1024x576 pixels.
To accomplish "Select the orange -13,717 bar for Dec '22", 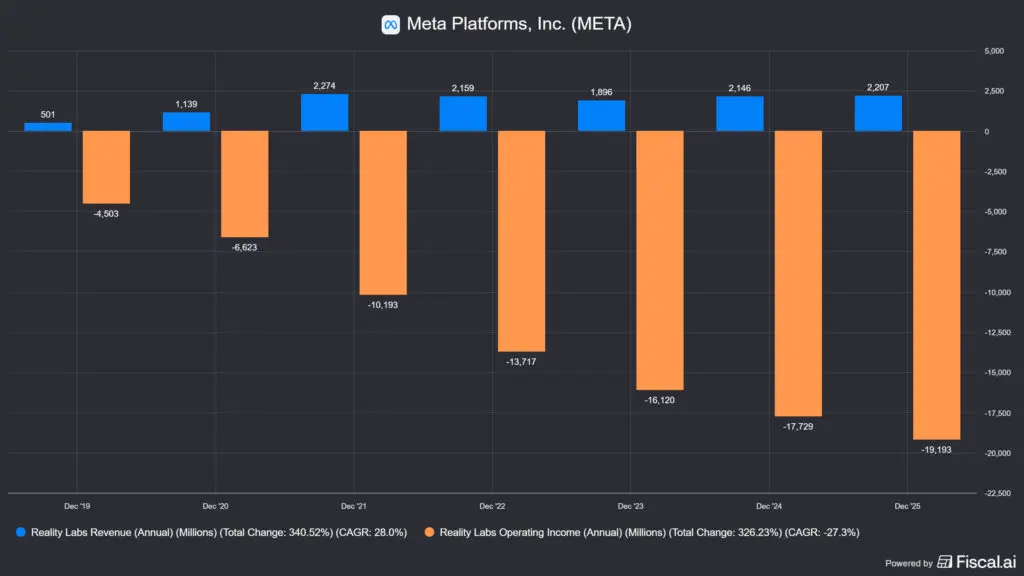I will pos(521,241).
